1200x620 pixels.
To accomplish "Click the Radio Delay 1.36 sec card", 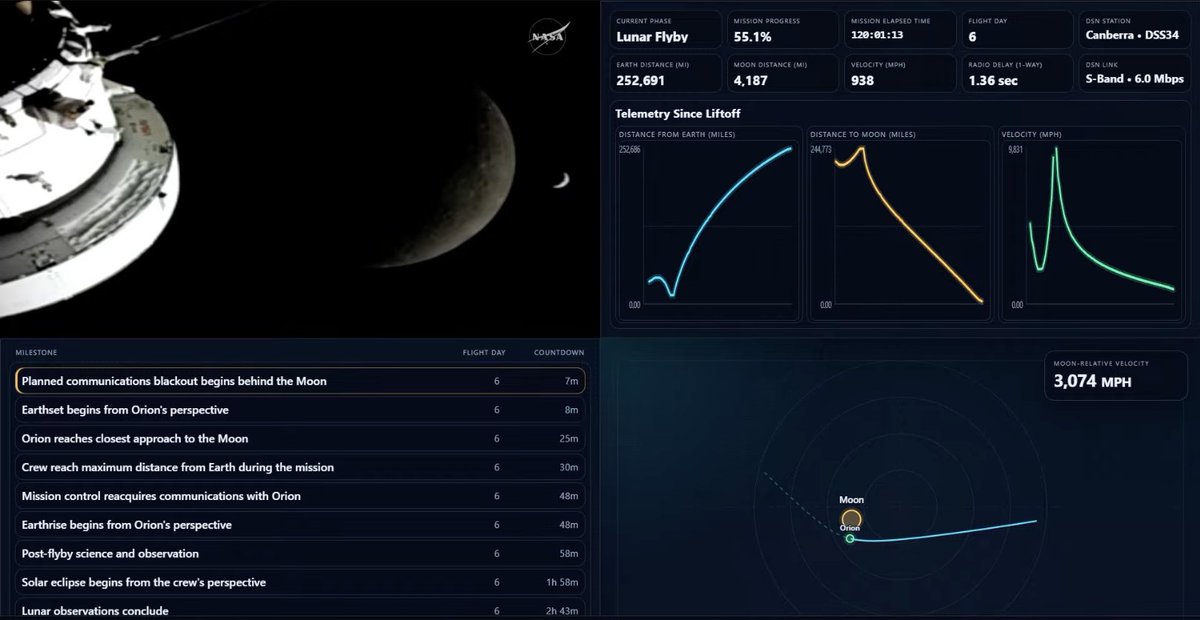I will pyautogui.click(x=1016, y=74).
